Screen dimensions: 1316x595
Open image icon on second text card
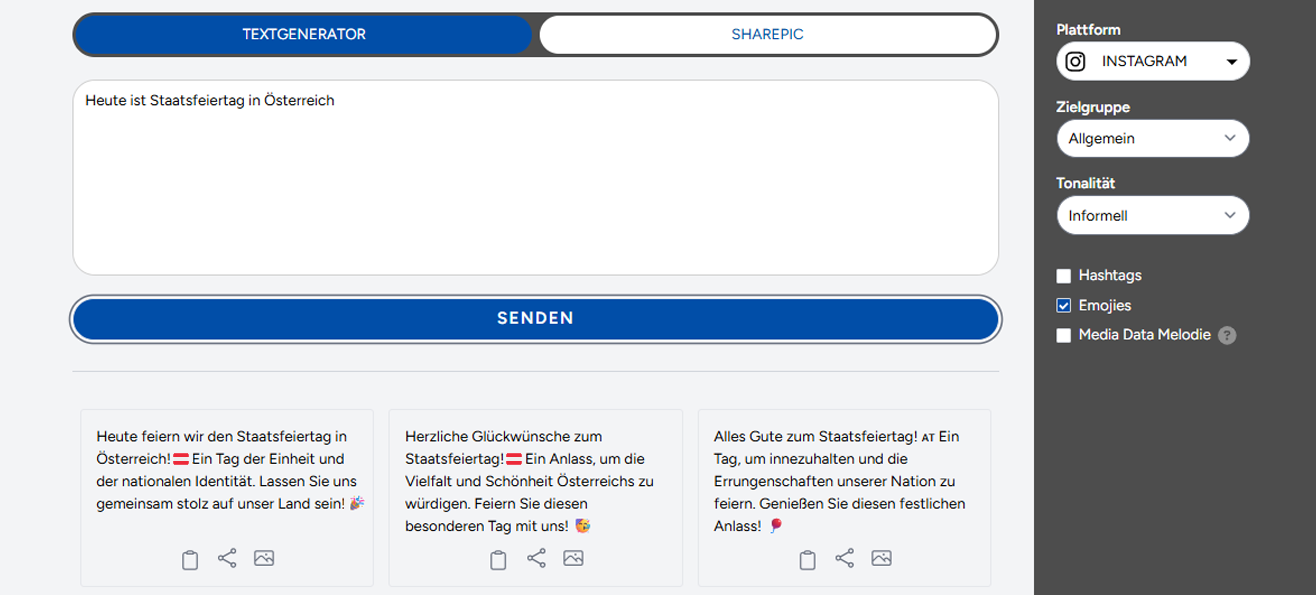coord(573,558)
